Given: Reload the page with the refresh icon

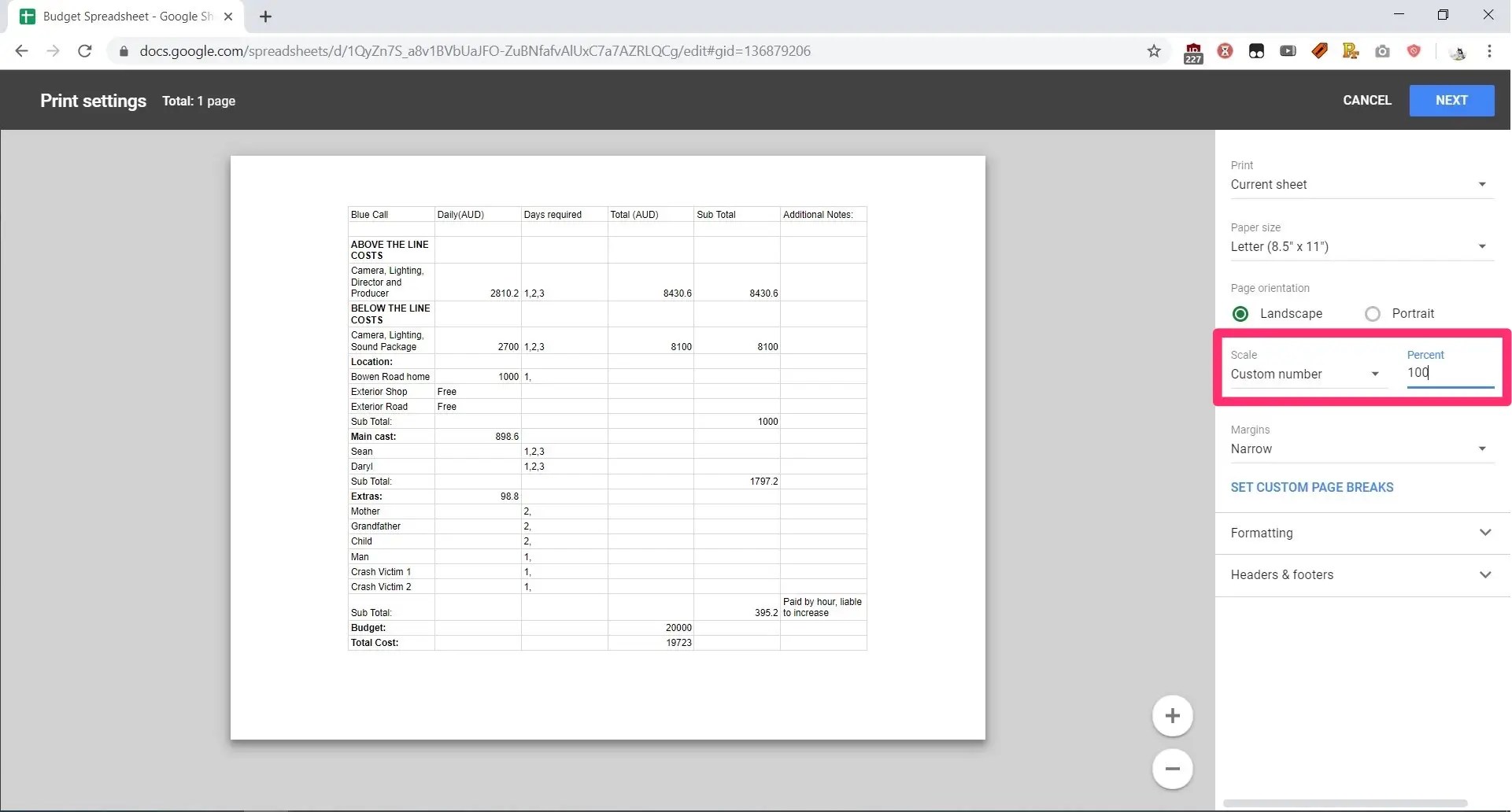Looking at the screenshot, I should tap(85, 51).
